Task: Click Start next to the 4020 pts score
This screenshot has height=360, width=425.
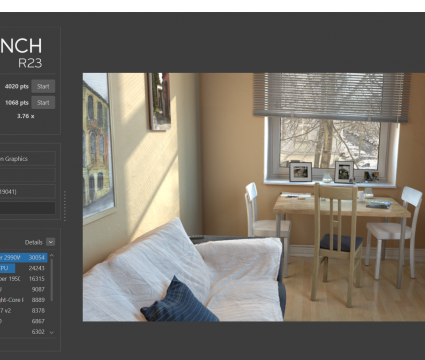Action: (x=43, y=86)
